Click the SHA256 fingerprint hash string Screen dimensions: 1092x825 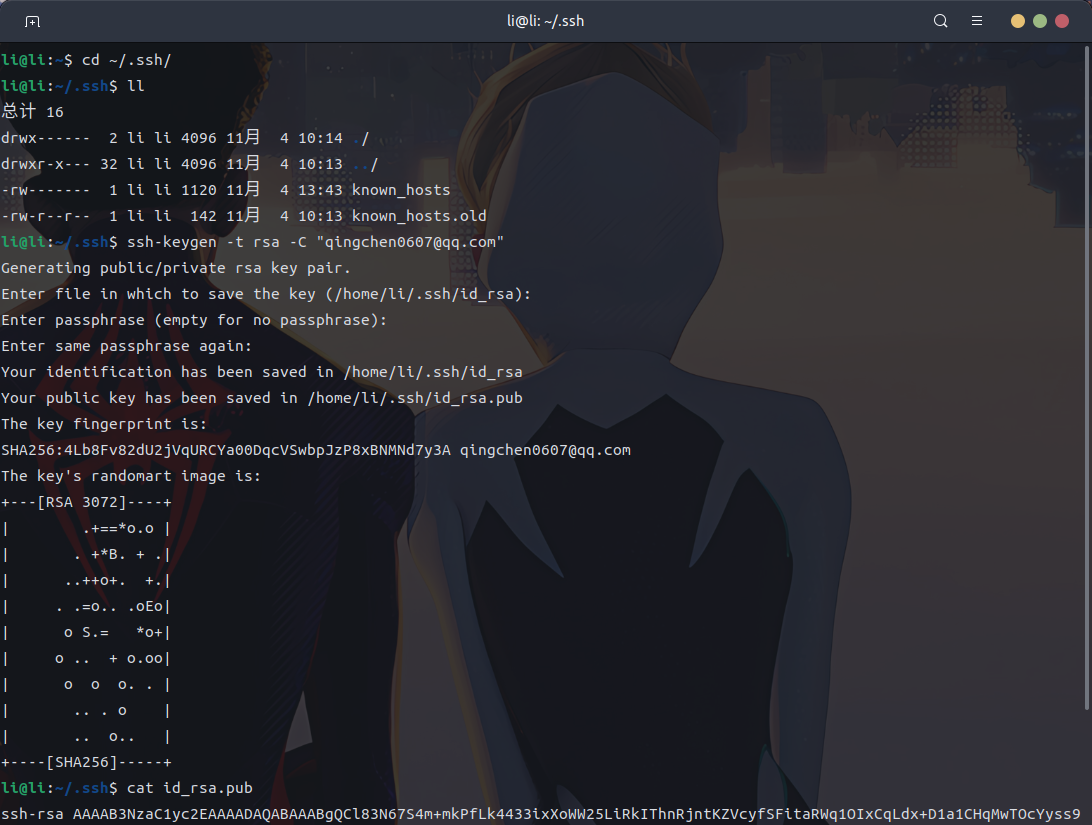pyautogui.click(x=226, y=450)
